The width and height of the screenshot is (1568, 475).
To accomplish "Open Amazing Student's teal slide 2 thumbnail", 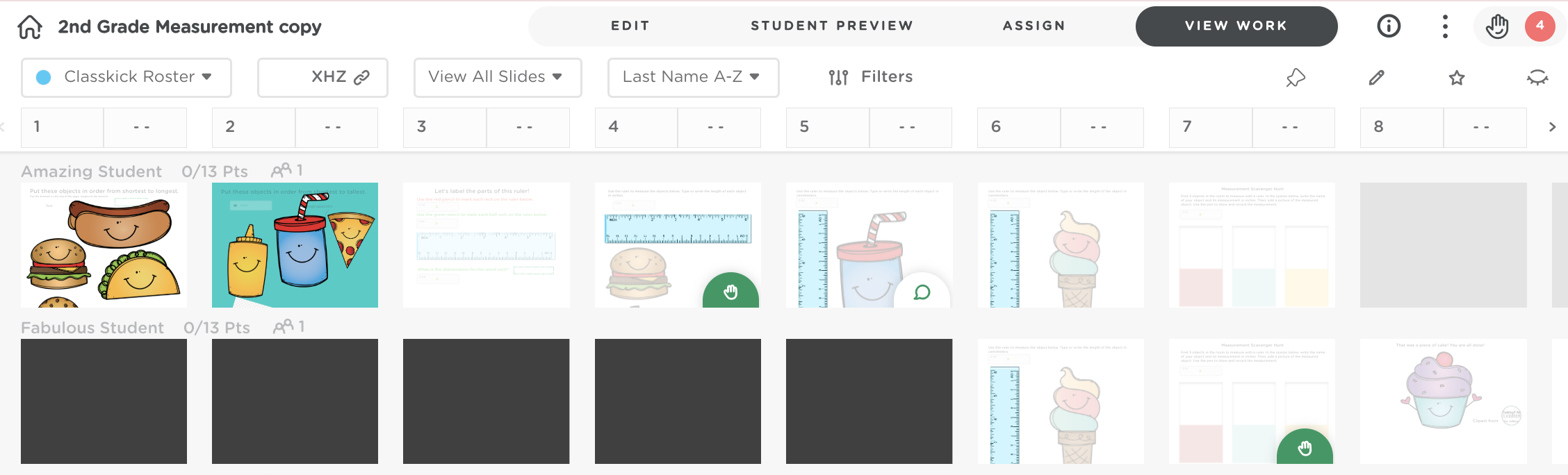I will pyautogui.click(x=295, y=245).
